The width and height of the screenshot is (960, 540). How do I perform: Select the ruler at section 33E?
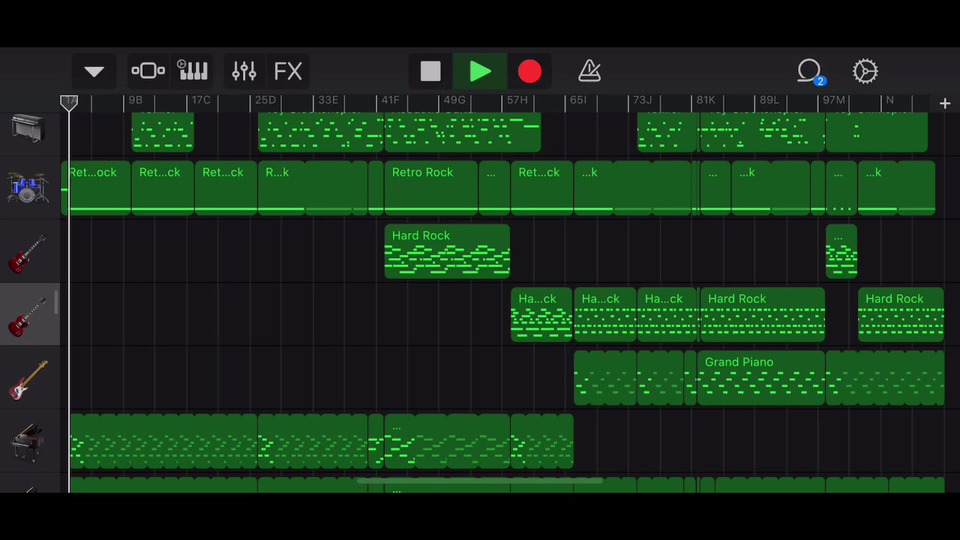pyautogui.click(x=328, y=100)
